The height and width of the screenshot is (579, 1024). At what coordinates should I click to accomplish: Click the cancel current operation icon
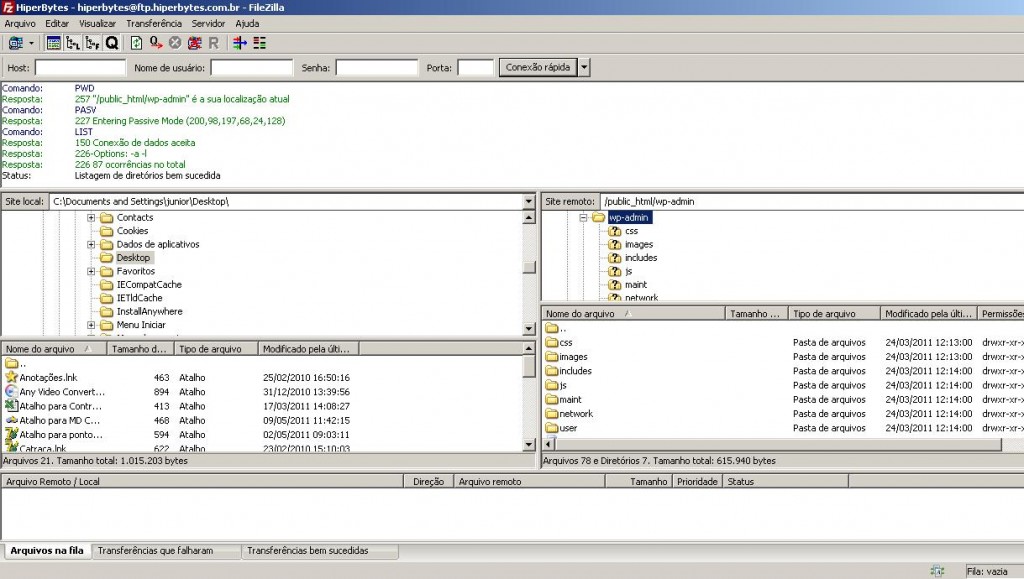pyautogui.click(x=175, y=43)
